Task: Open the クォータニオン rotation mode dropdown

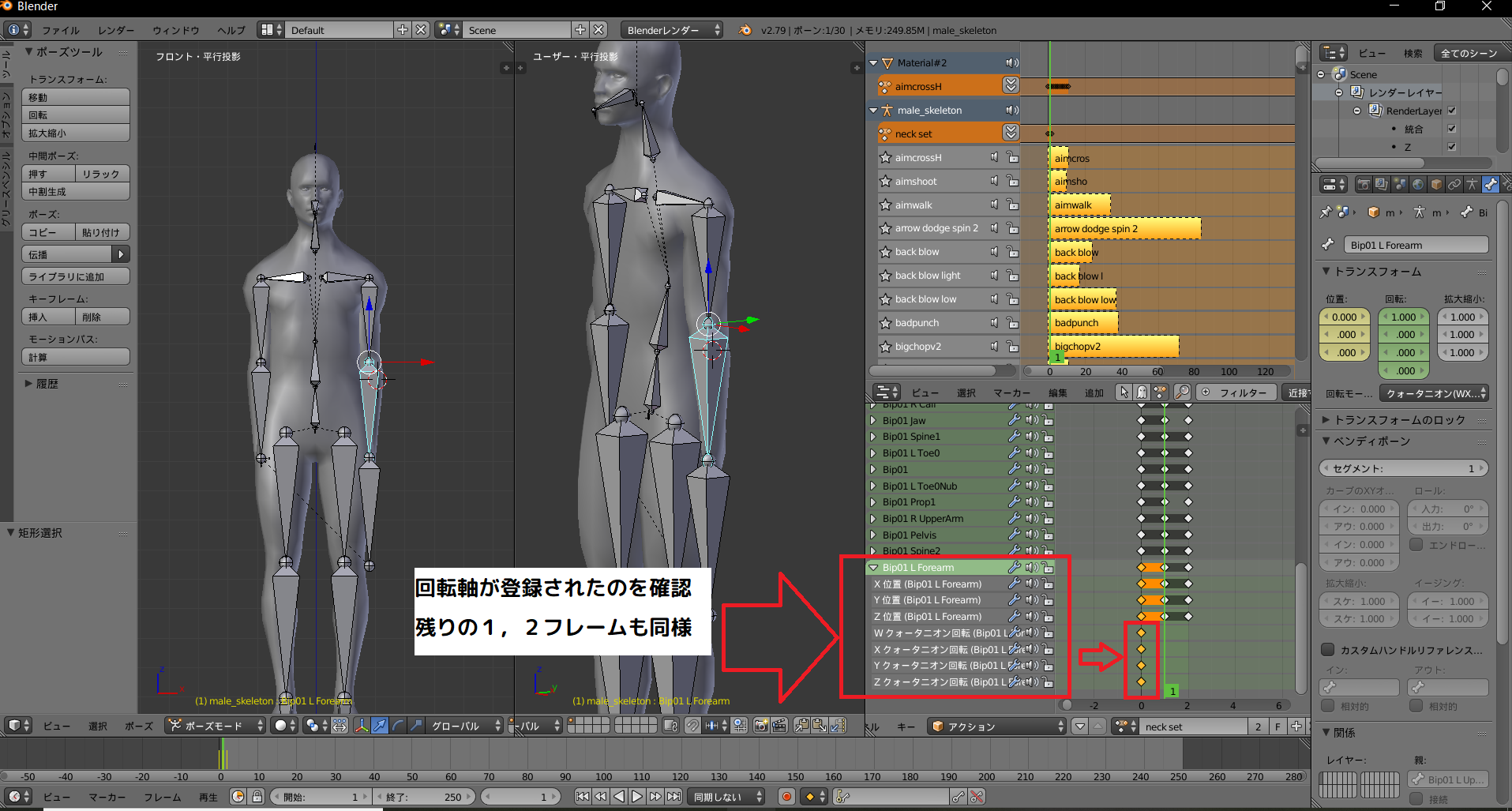Action: click(x=1434, y=393)
